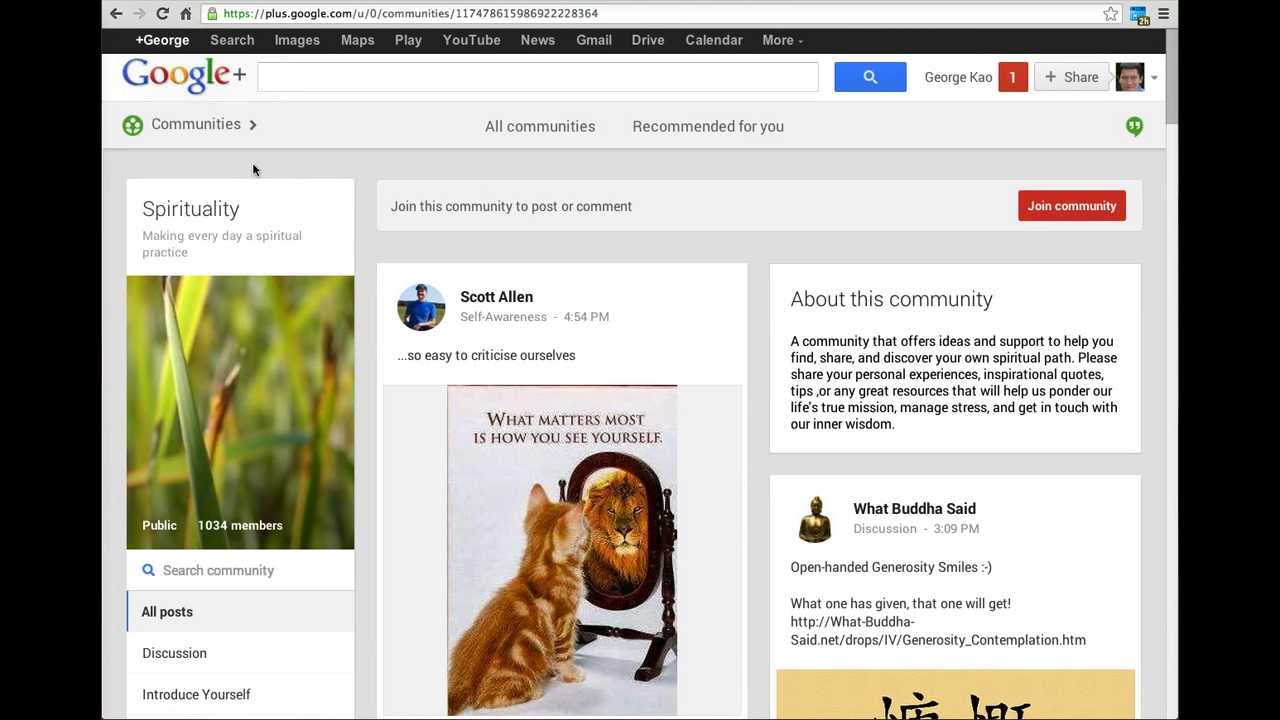The image size is (1280, 720).
Task: Go forward in browser history
Action: 139,14
